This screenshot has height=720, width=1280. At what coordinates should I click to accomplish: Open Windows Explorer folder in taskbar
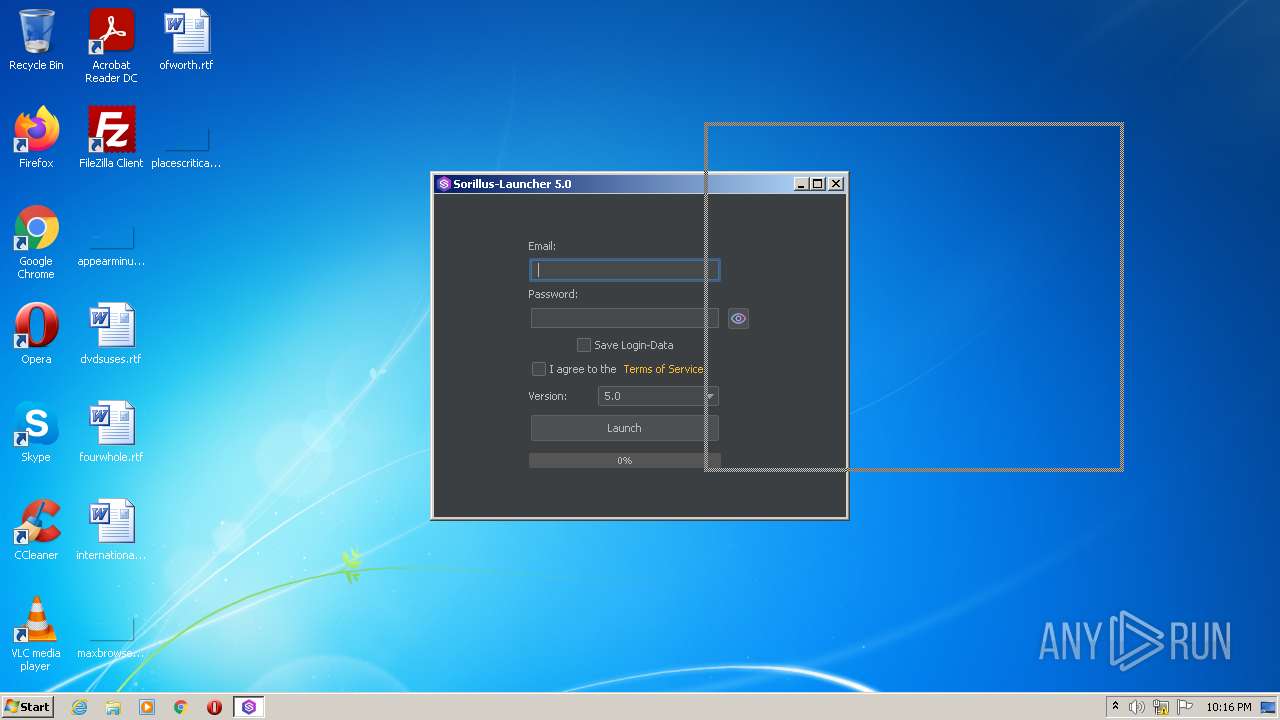click(113, 707)
